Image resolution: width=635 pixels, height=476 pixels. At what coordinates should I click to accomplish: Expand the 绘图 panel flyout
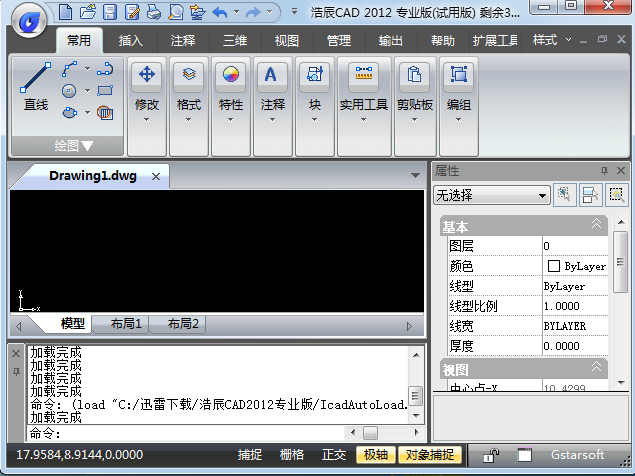point(73,146)
